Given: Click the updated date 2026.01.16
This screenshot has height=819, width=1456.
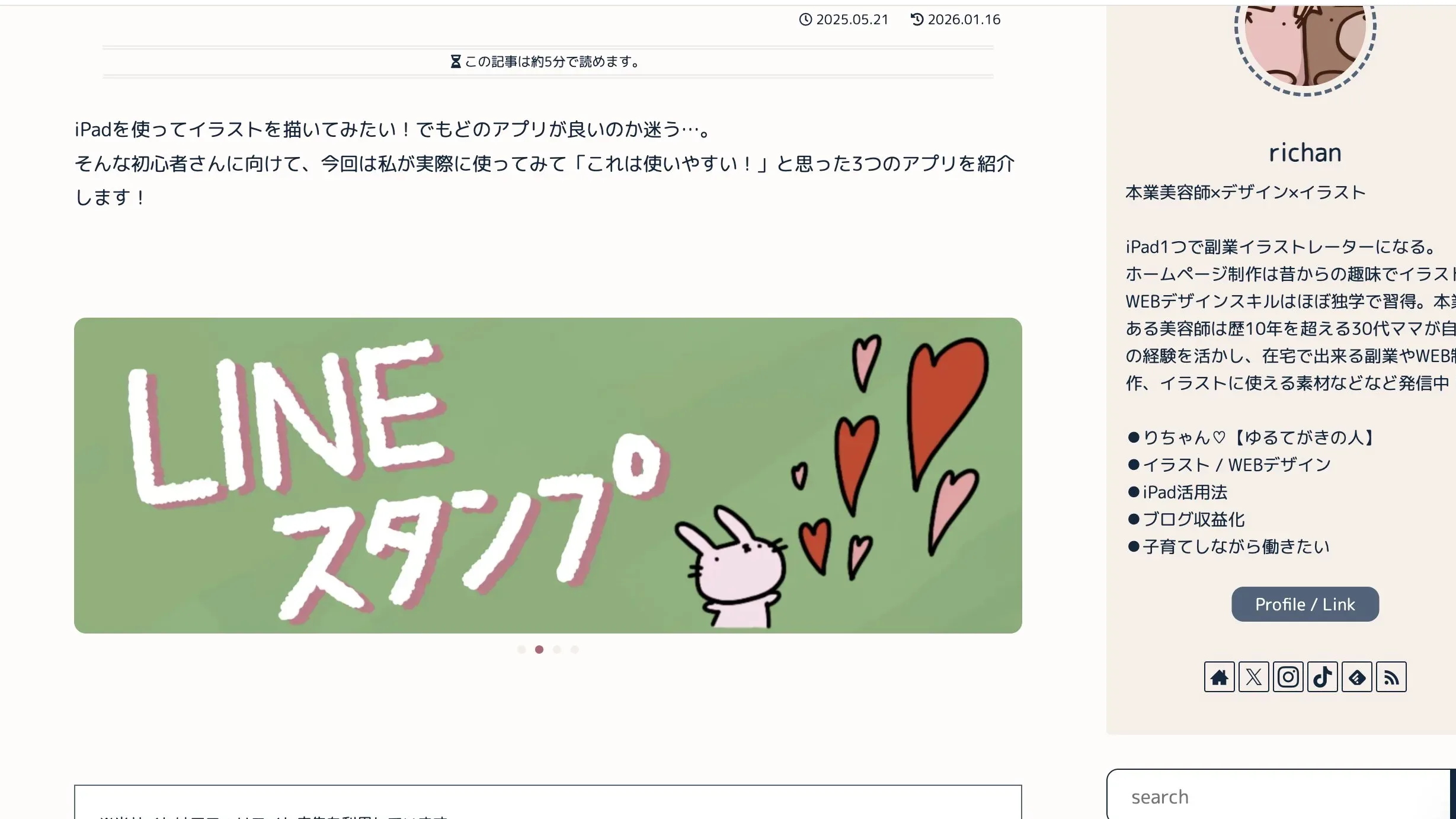Looking at the screenshot, I should [x=964, y=20].
